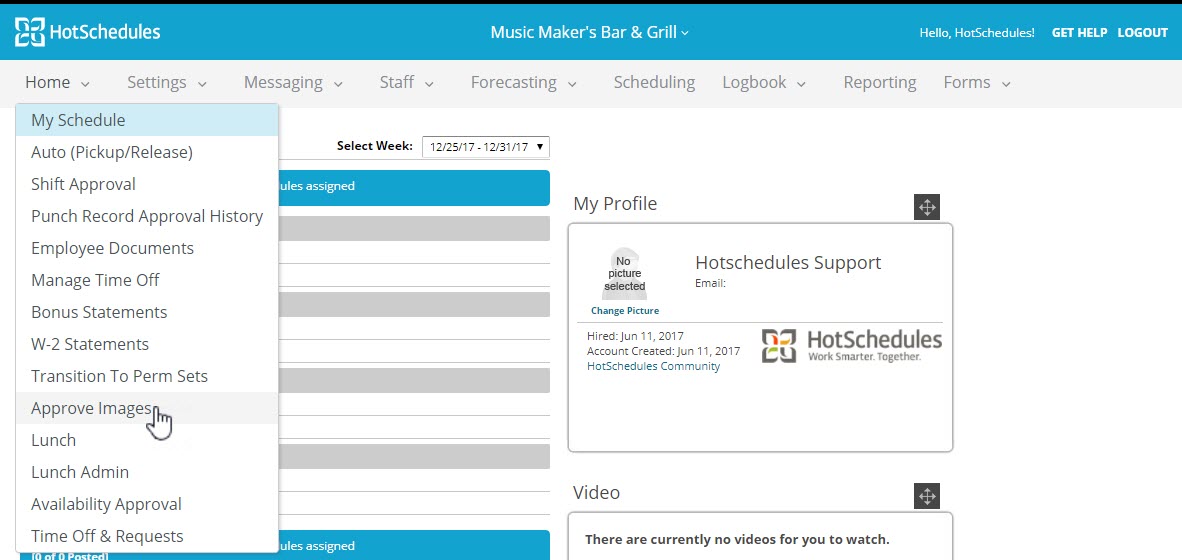Viewport: 1182px width, 560px height.
Task: Select W-2 Statements menu item
Action: [x=90, y=344]
